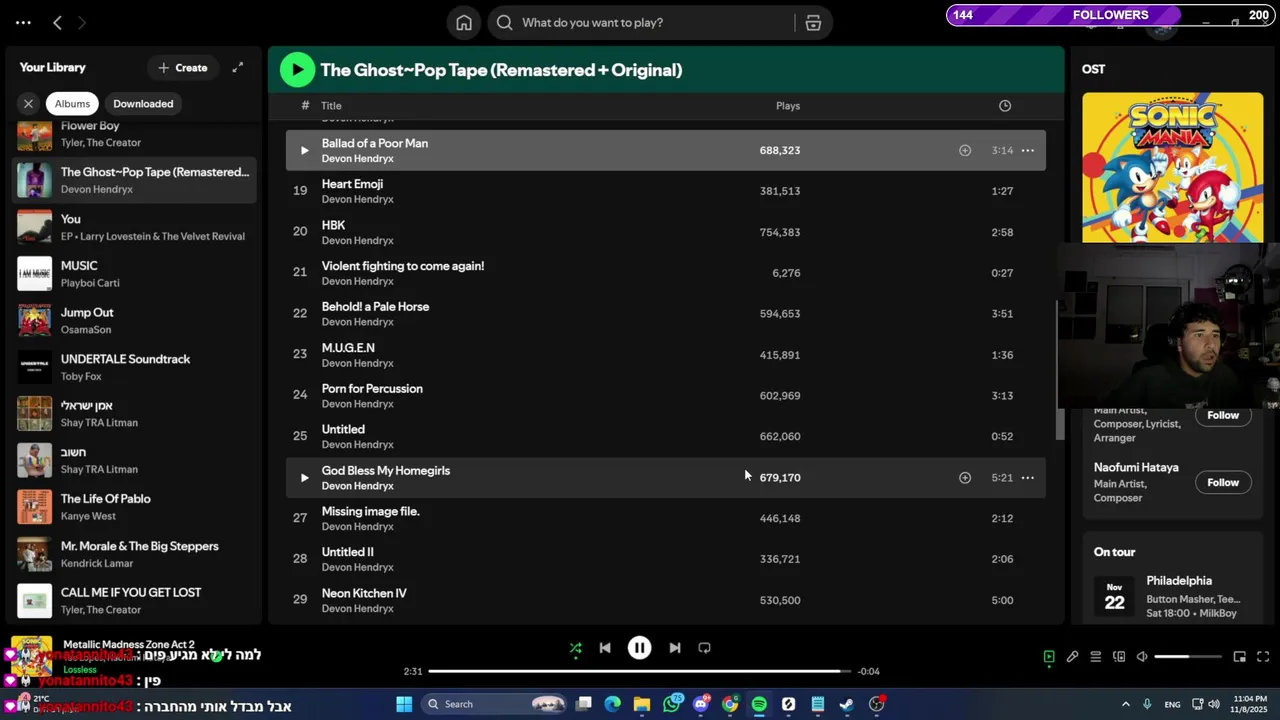1280x720 pixels.
Task: Sort by the Plays column header
Action: (788, 106)
